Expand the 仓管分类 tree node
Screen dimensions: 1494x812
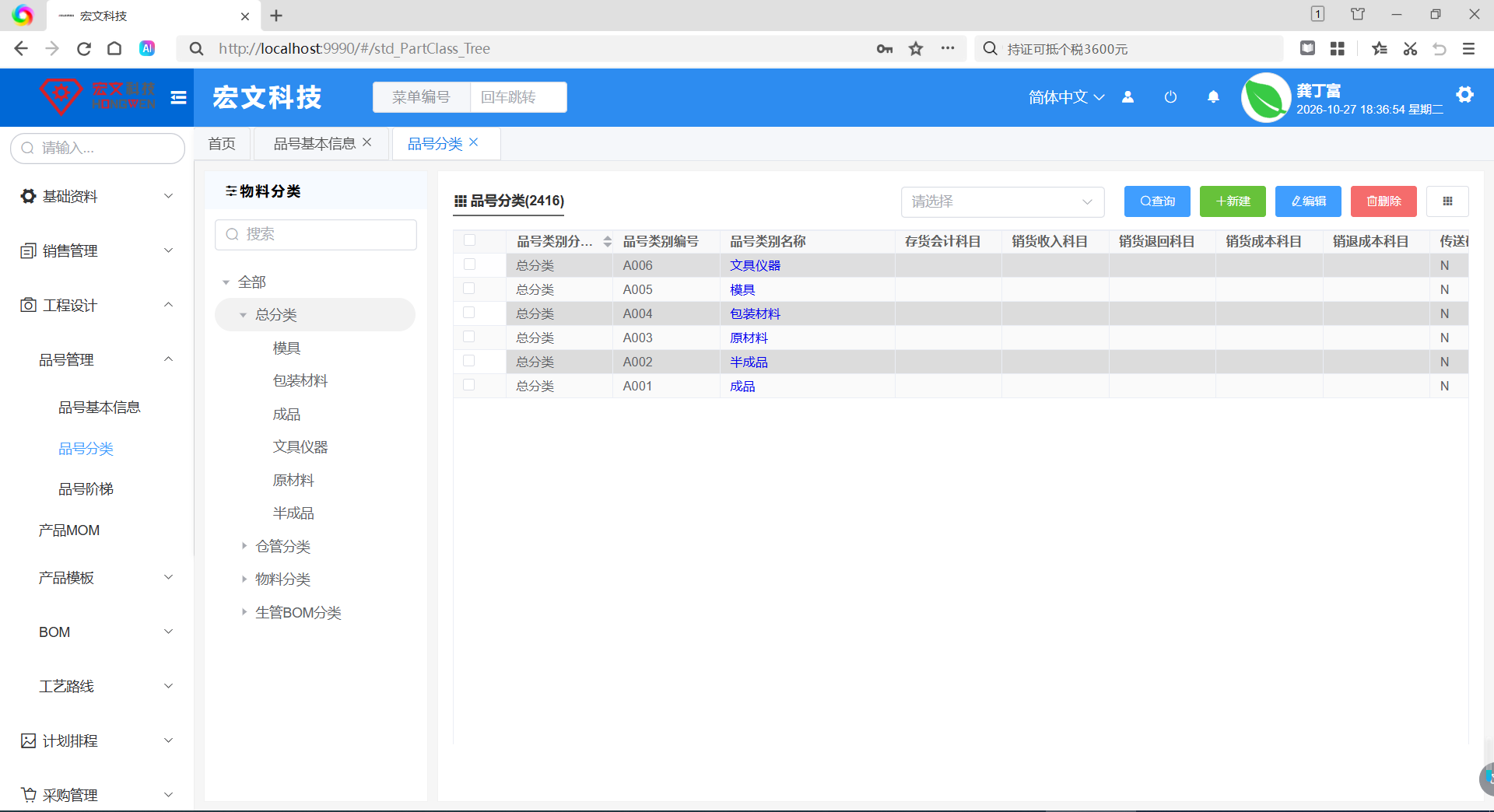(244, 546)
